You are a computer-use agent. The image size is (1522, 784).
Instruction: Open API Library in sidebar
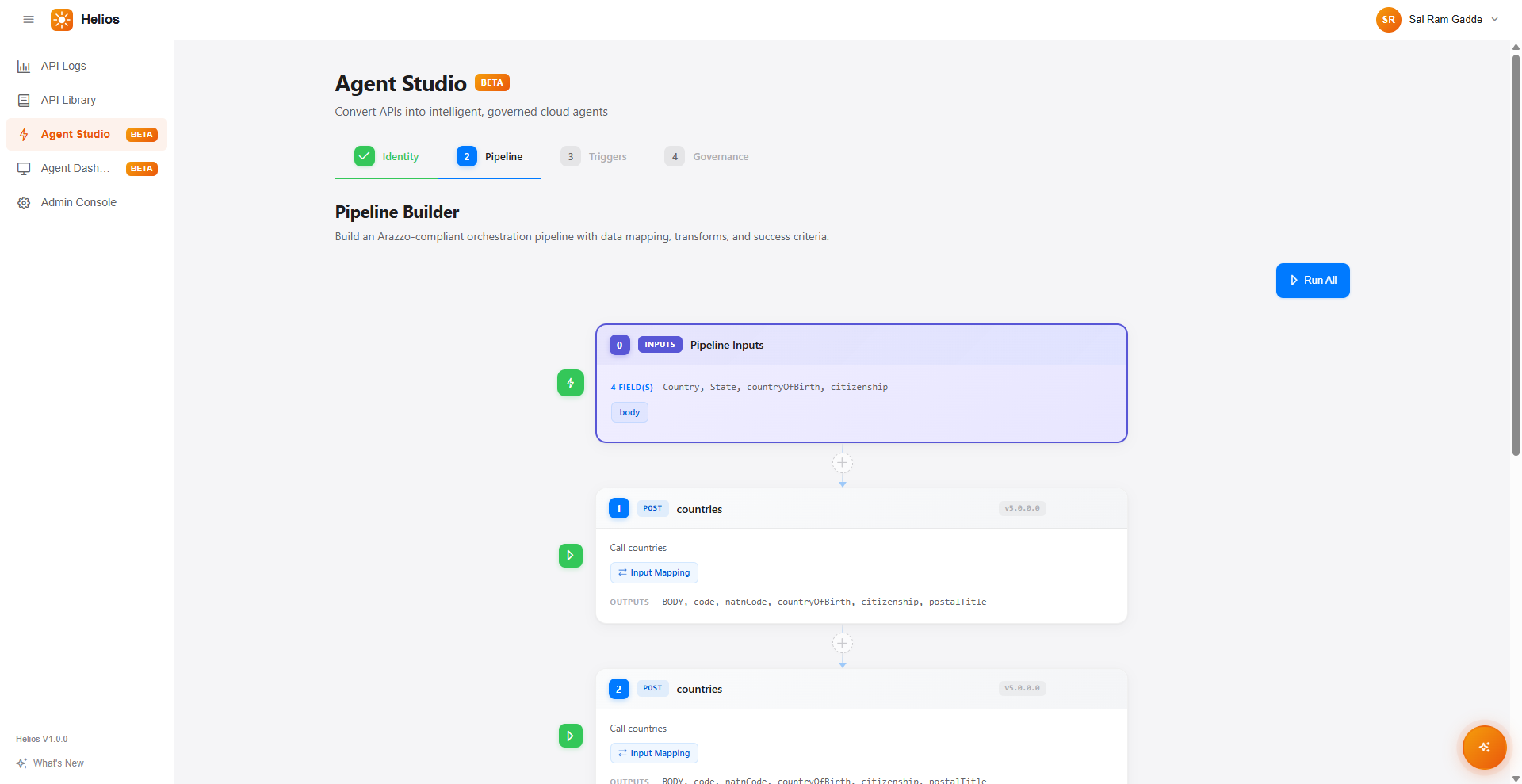[86, 100]
